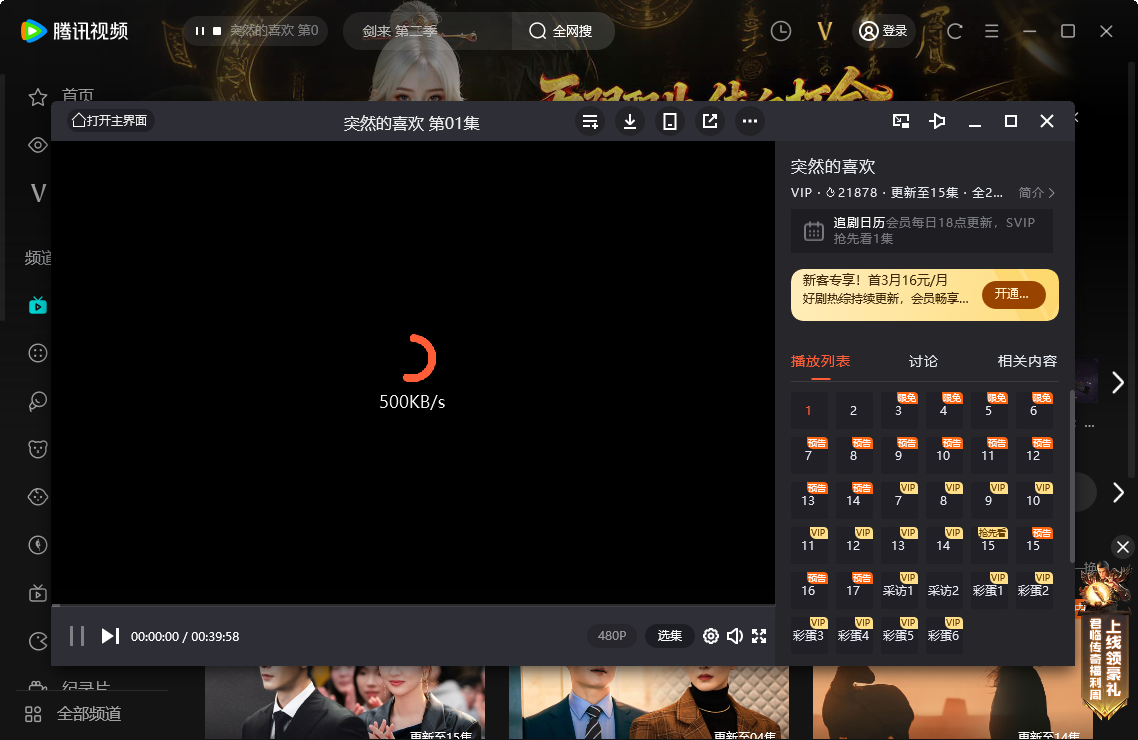Open the 选集 episode selector
Image resolution: width=1138 pixels, height=740 pixels.
[x=669, y=636]
